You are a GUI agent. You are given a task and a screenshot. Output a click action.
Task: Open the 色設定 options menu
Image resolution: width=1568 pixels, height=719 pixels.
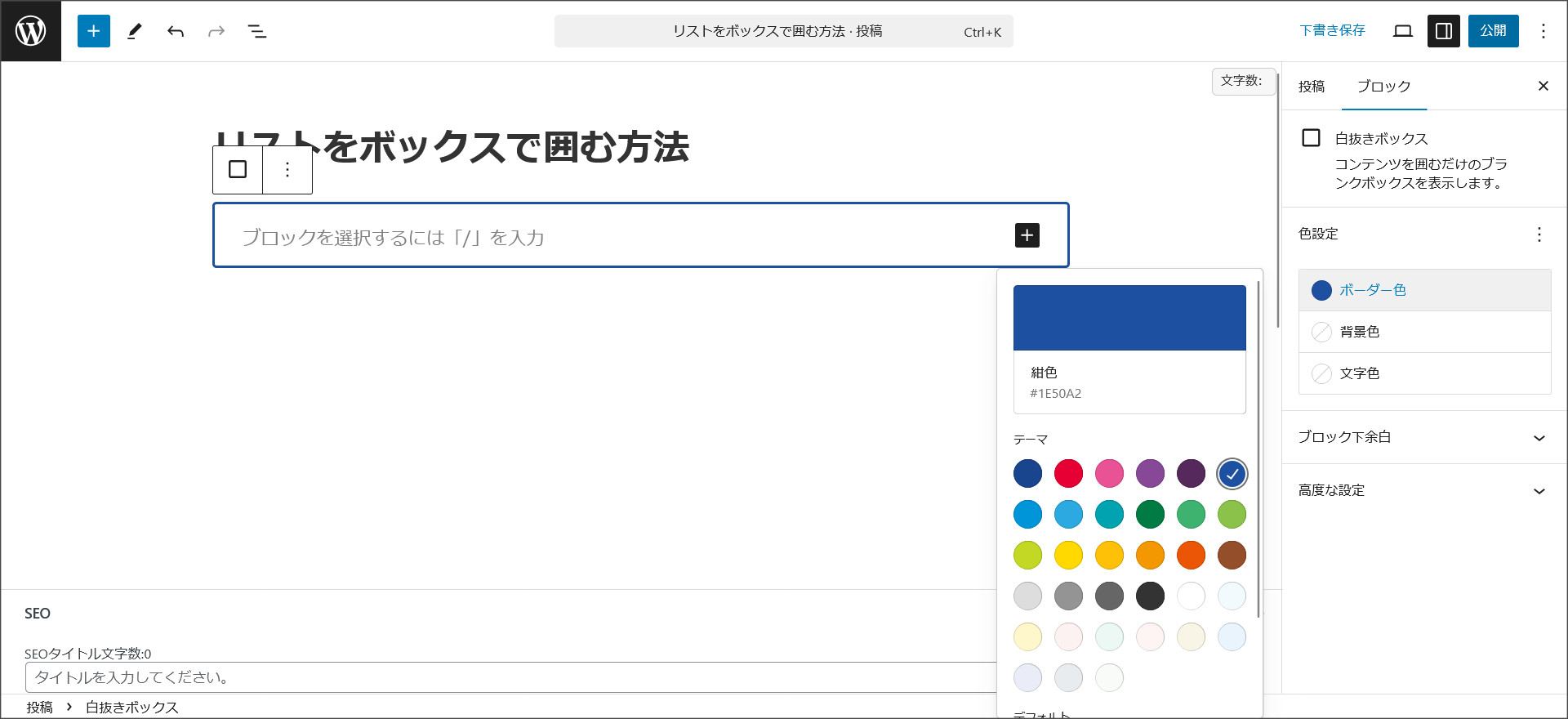[x=1539, y=234]
